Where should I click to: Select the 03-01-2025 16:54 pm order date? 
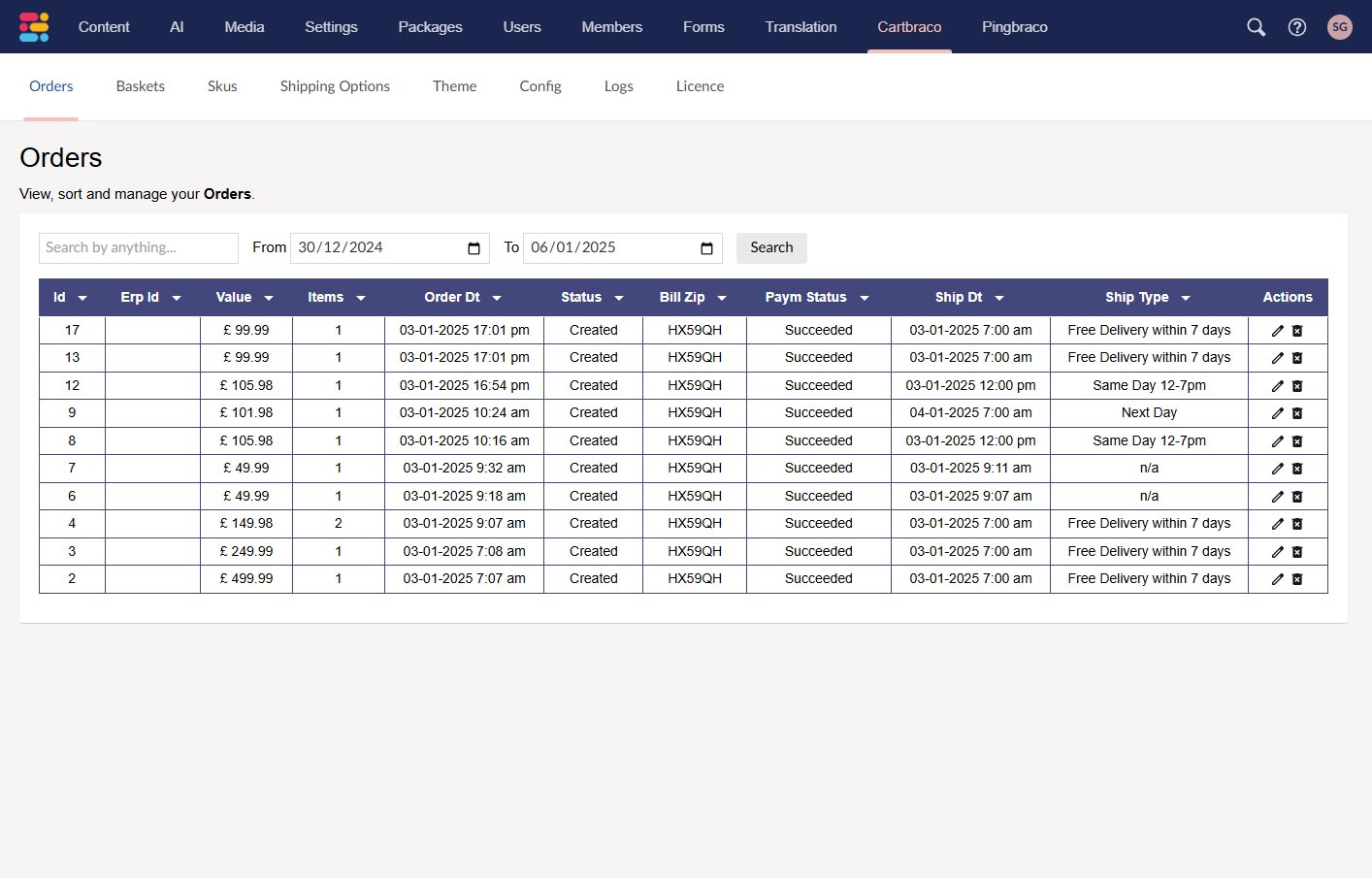[x=465, y=386]
